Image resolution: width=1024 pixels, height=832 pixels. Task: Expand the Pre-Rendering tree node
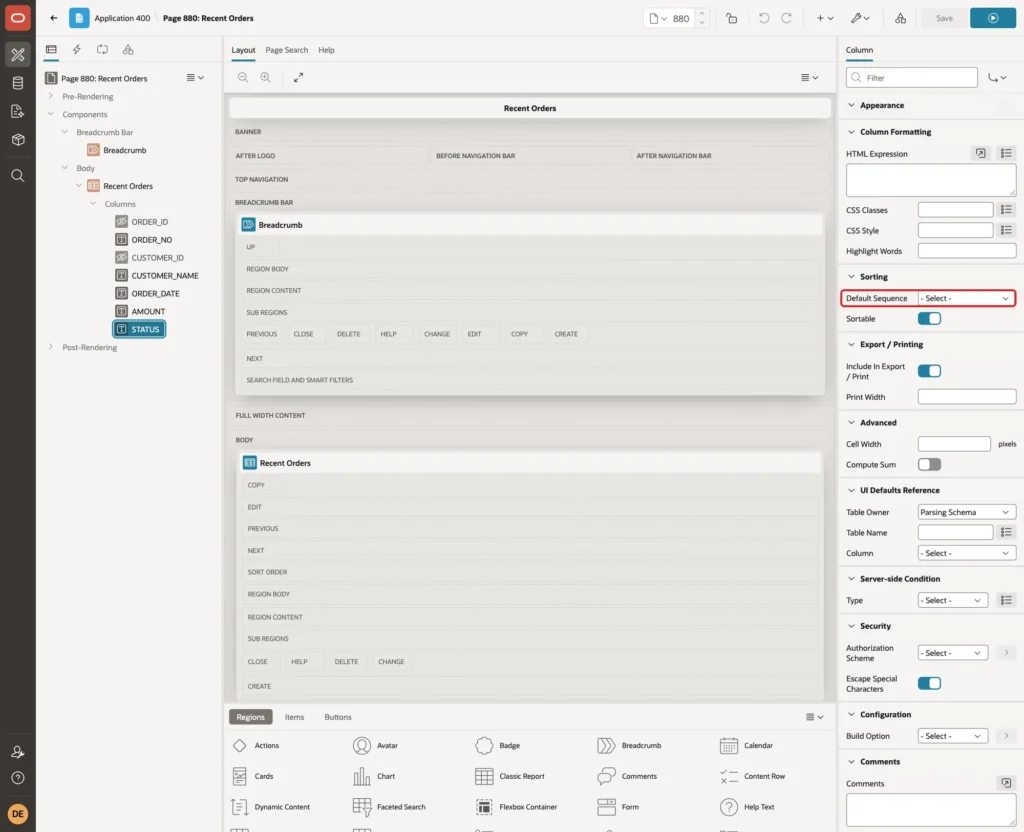51,96
